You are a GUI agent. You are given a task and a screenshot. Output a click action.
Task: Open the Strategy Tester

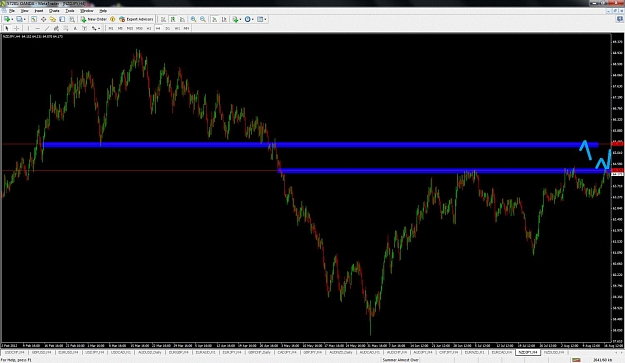(x=72, y=19)
